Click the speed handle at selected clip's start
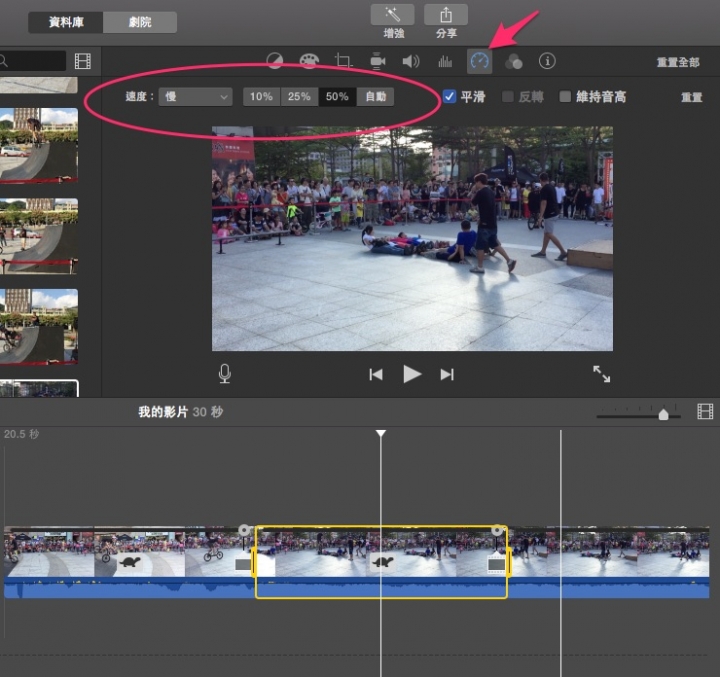This screenshot has width=720, height=677. (244, 531)
